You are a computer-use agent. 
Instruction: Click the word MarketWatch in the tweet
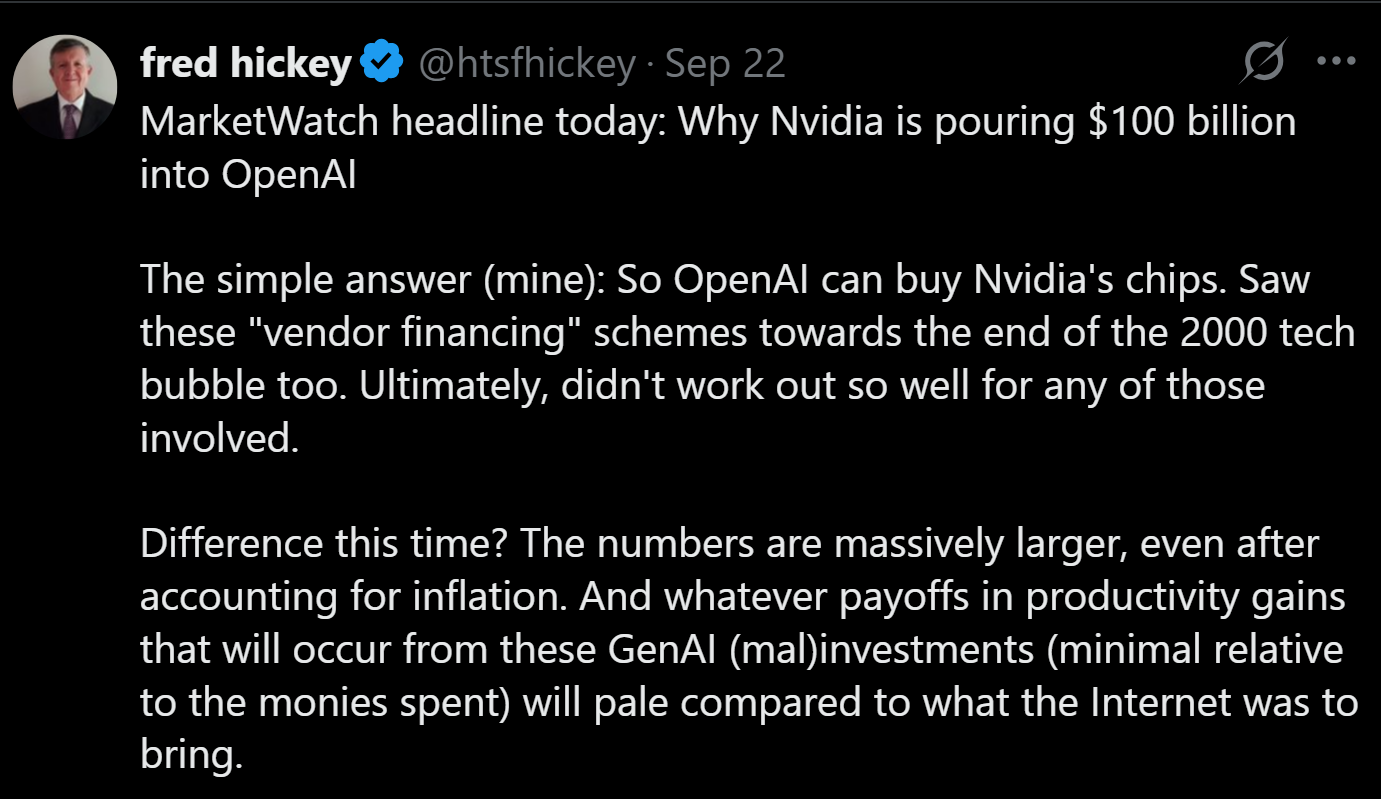click(259, 122)
